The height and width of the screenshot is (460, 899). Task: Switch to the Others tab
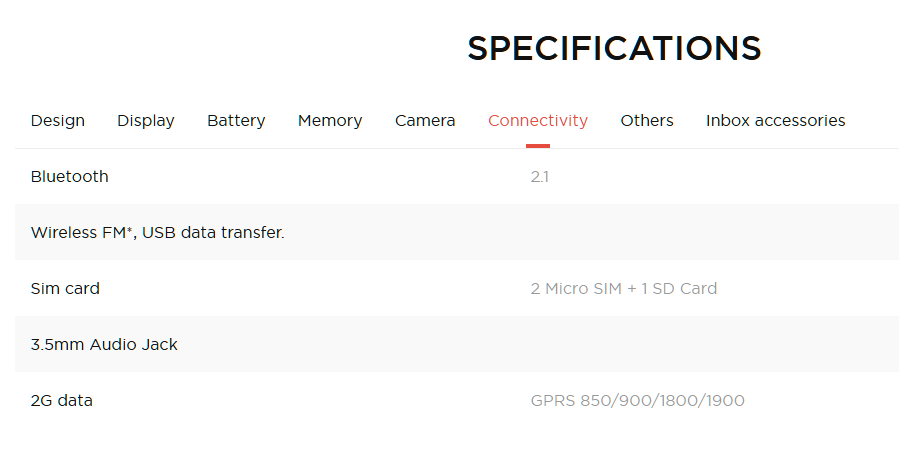[x=647, y=120]
